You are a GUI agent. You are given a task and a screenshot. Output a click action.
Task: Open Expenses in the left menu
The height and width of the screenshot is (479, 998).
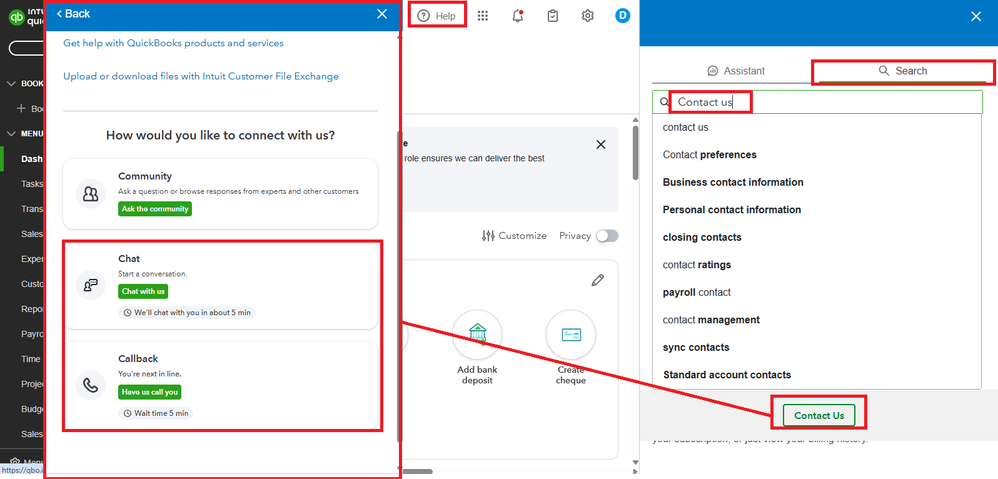(32, 259)
